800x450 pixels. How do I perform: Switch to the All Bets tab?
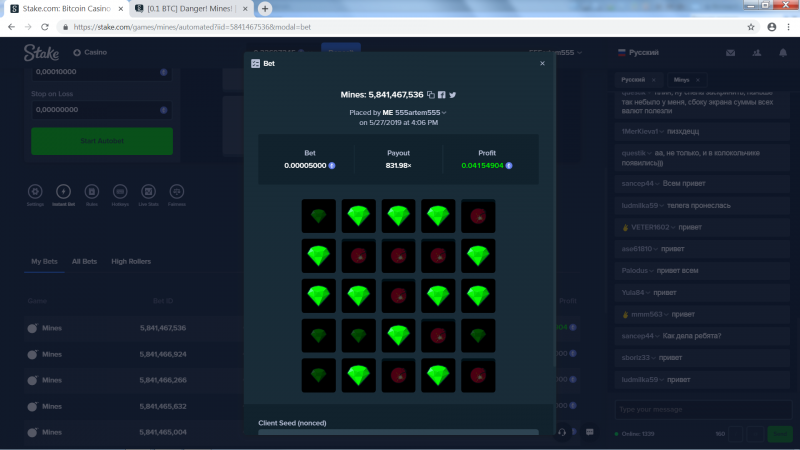pyautogui.click(x=84, y=261)
